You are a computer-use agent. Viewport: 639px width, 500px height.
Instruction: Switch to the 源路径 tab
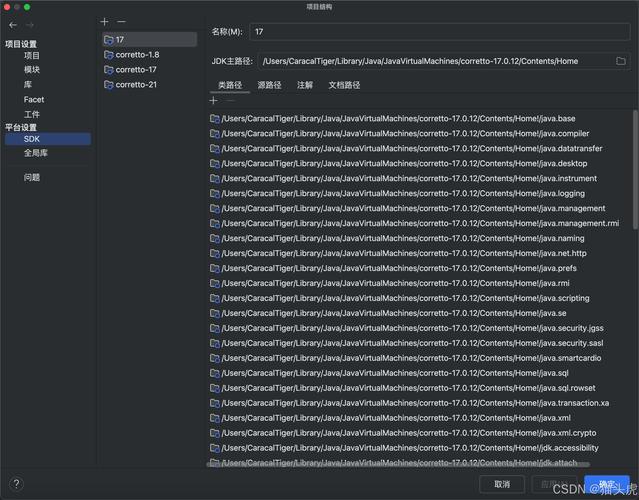click(269, 86)
